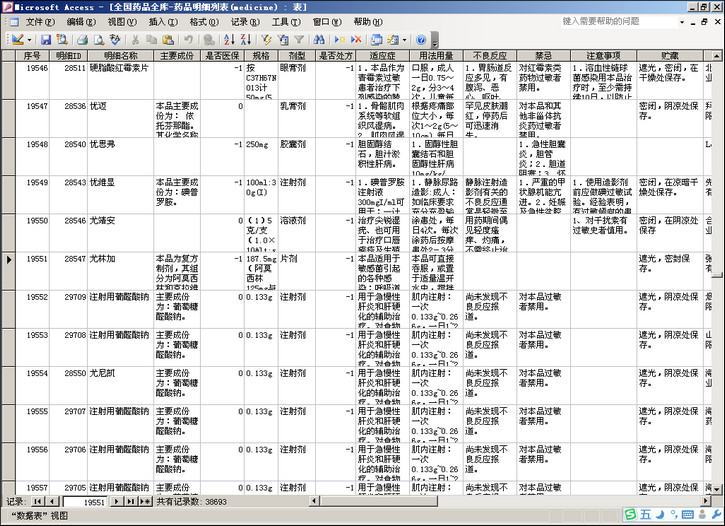Print the datasheet with the printer icon

point(82,40)
